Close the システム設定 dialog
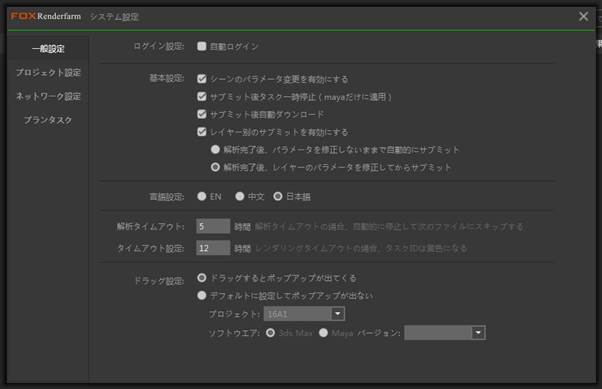This screenshot has width=602, height=389. [x=583, y=16]
